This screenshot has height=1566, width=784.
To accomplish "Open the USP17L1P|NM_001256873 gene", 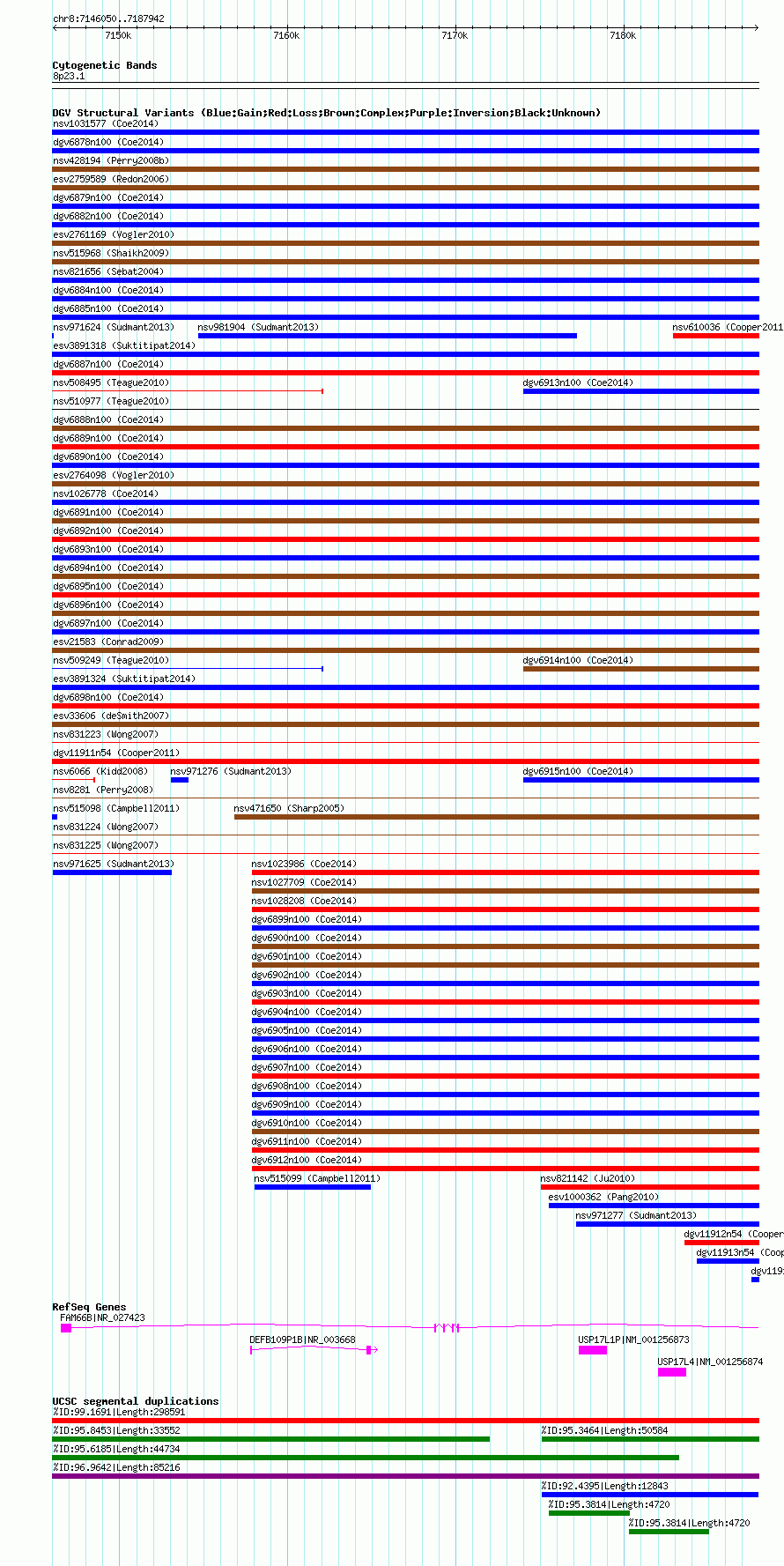I will 633,1340.
